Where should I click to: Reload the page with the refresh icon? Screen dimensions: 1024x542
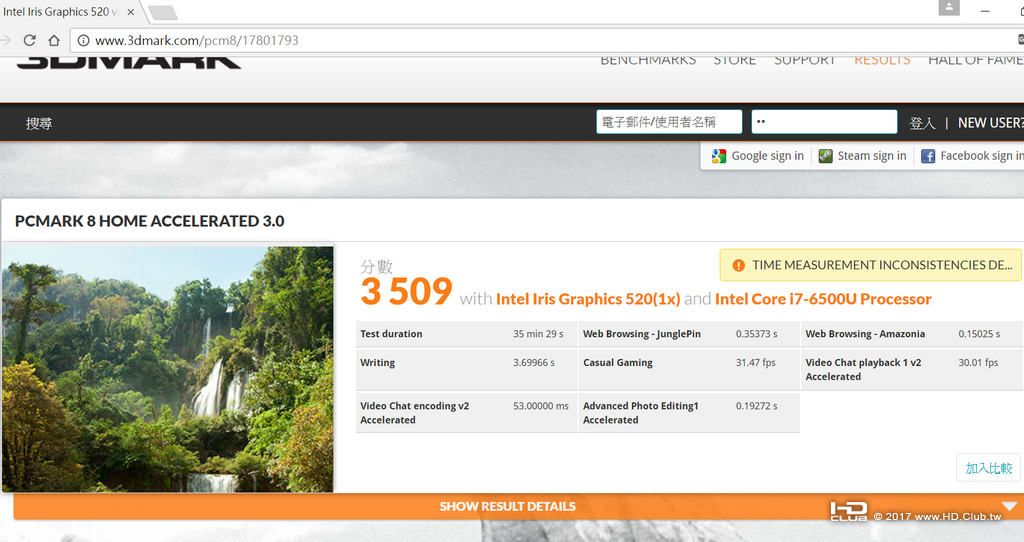[29, 40]
